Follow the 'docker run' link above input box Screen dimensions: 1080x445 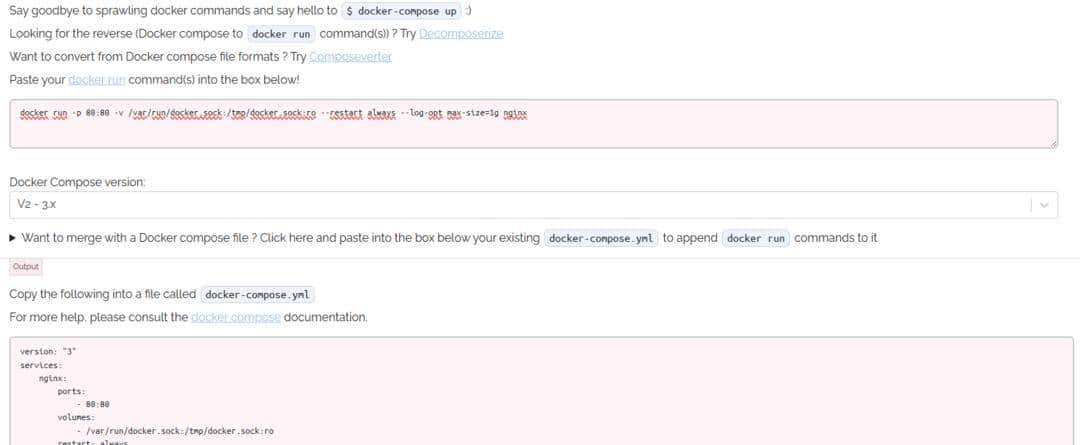point(96,79)
